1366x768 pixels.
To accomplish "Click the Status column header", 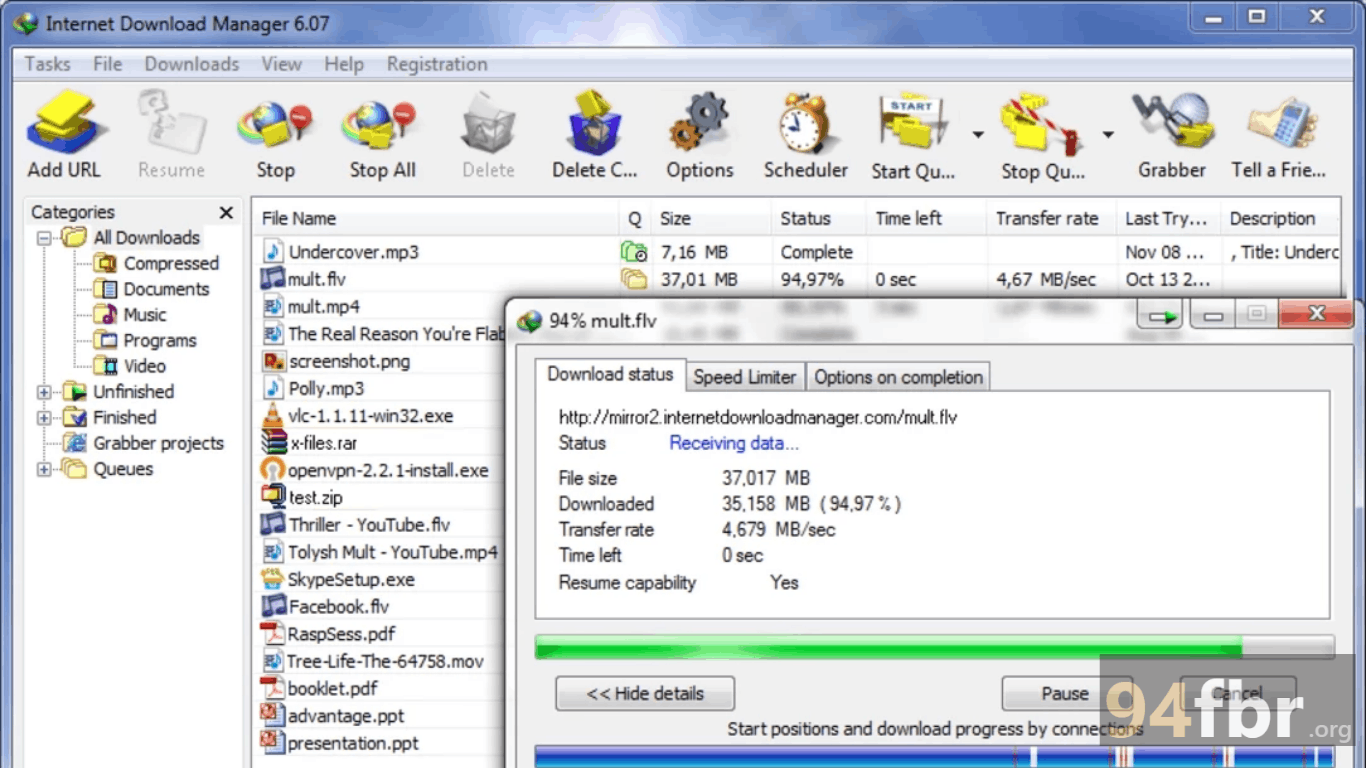I will [819, 218].
